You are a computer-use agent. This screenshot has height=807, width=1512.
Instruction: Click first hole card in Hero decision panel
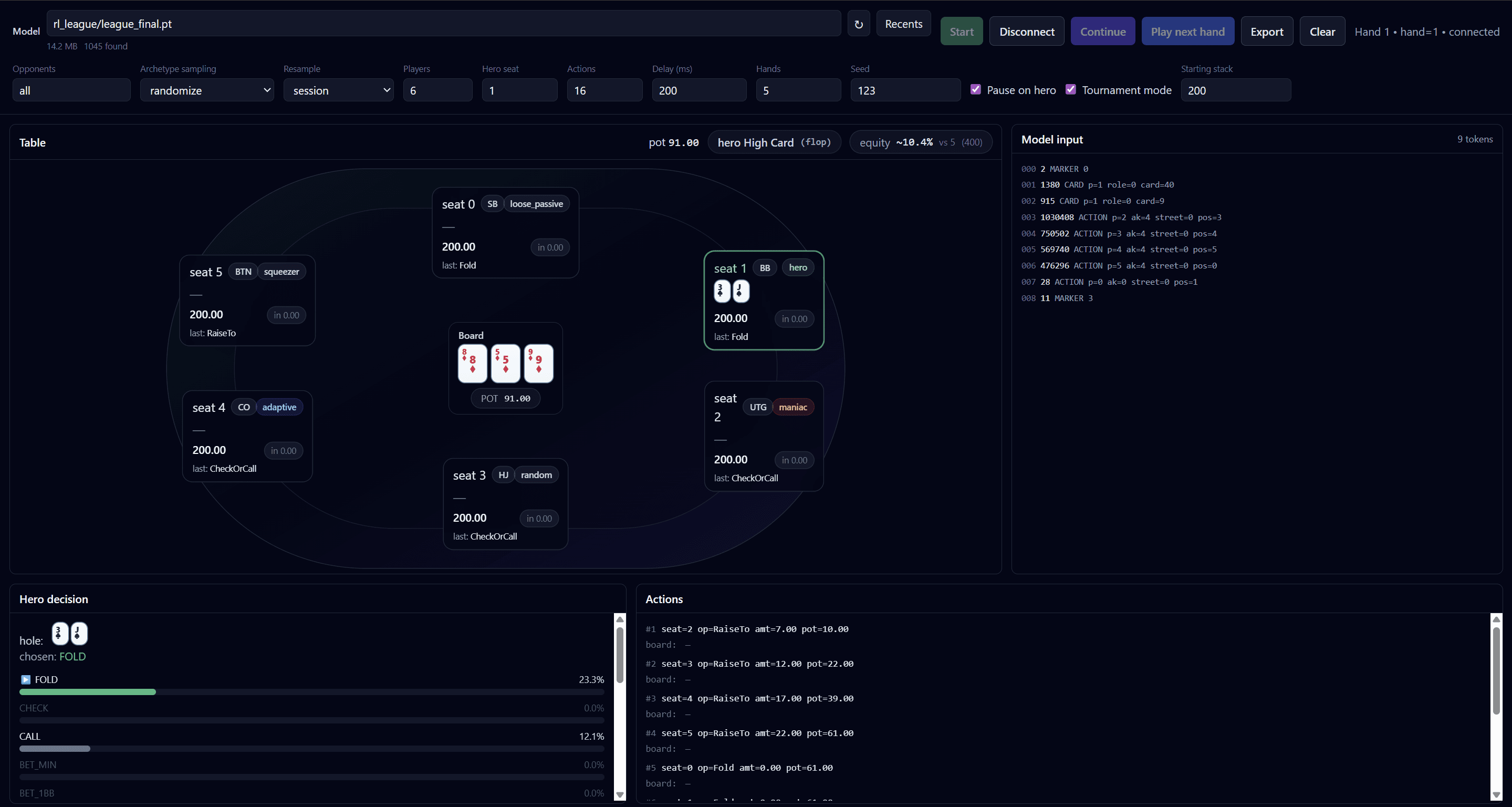pos(60,634)
